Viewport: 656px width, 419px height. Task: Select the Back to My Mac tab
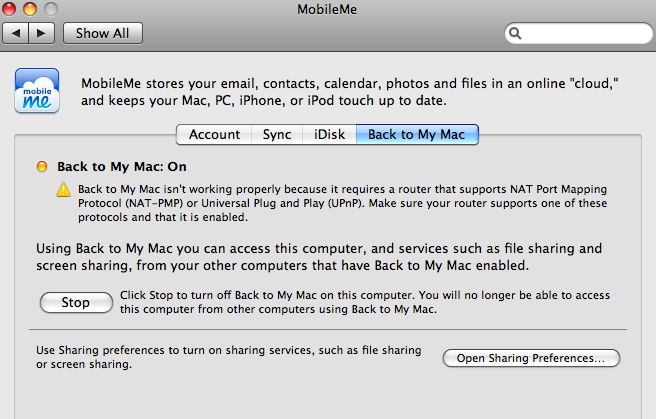point(416,134)
